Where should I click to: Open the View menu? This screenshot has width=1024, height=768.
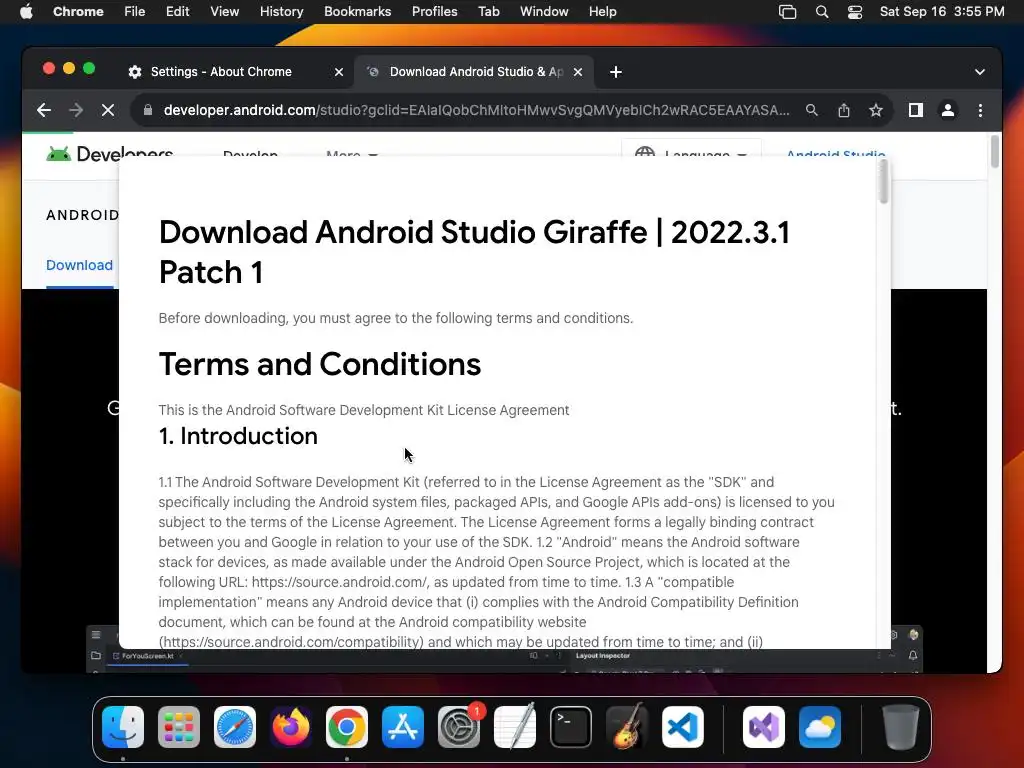coord(225,12)
